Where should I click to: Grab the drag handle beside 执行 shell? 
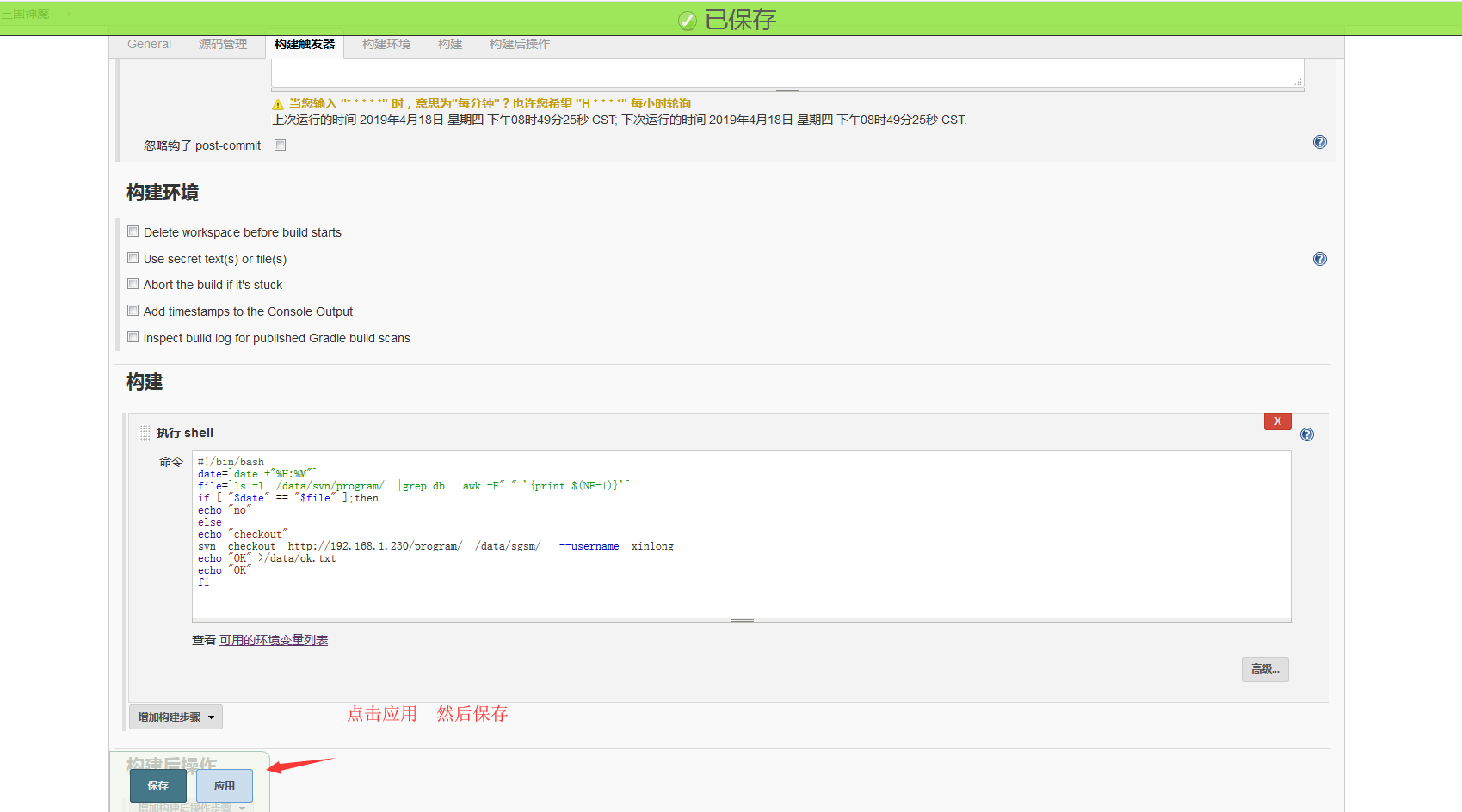[x=145, y=433]
